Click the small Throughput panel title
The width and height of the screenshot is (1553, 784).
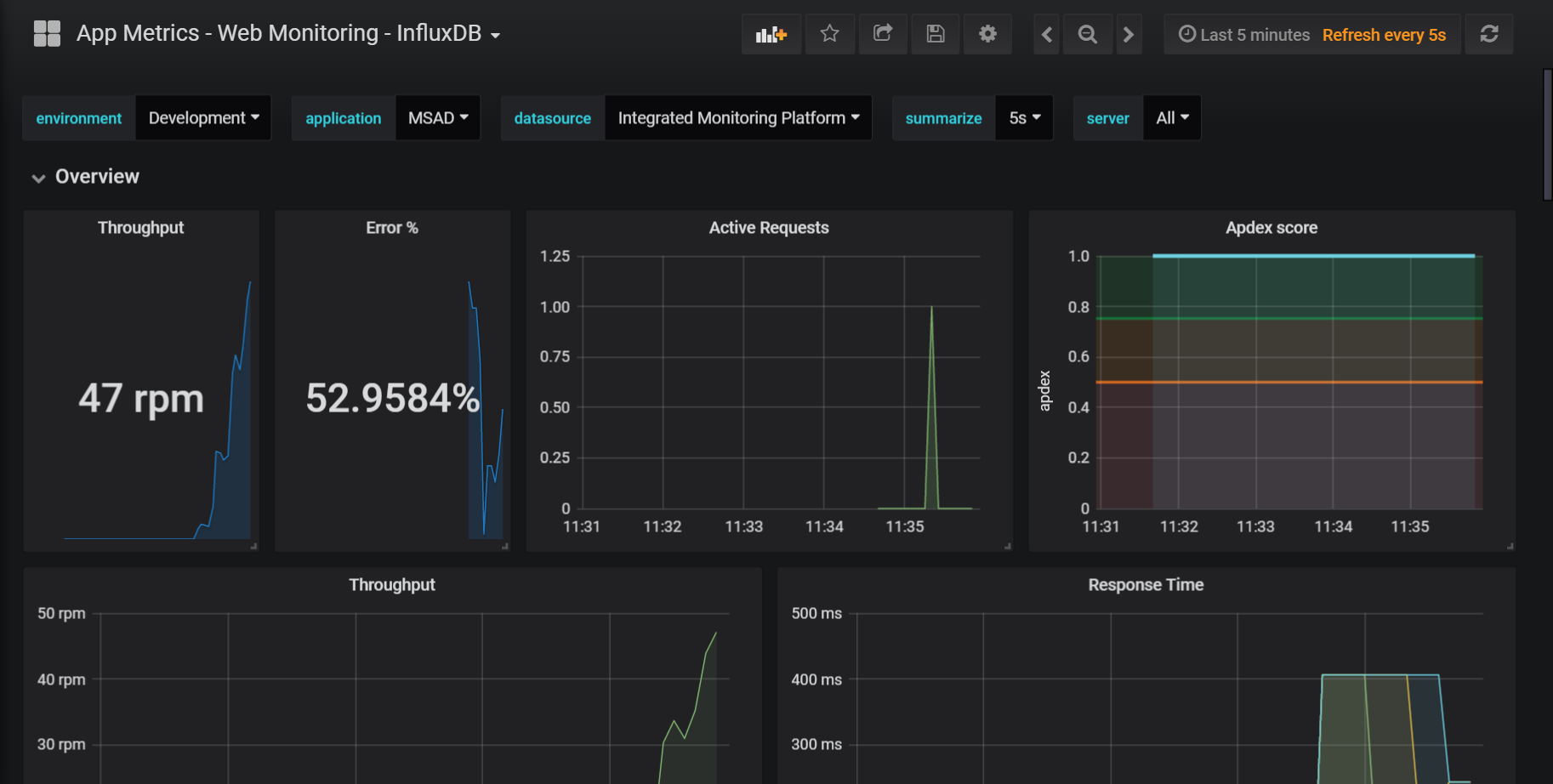(140, 228)
